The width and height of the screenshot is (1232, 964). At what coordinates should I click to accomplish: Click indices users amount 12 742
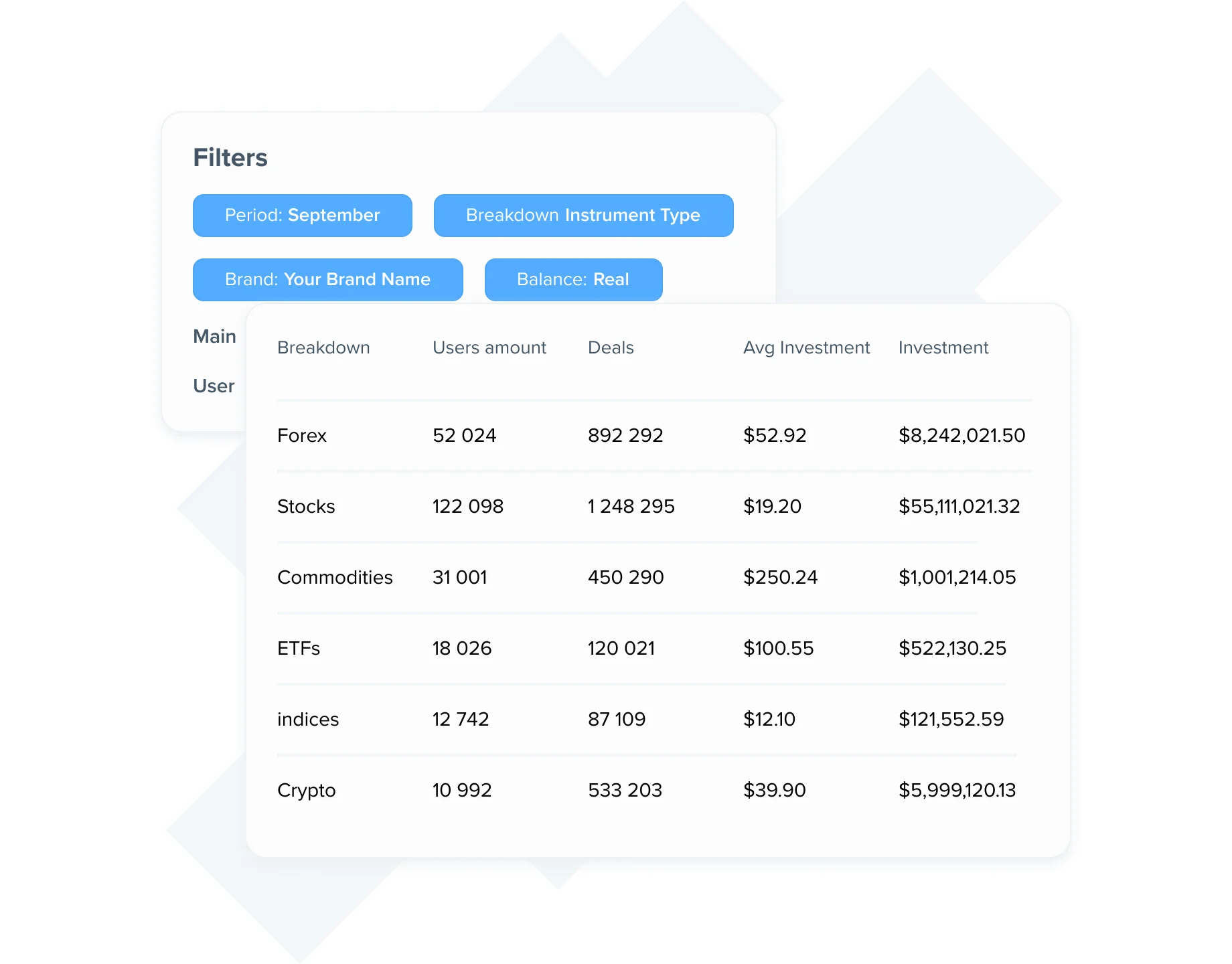click(461, 719)
